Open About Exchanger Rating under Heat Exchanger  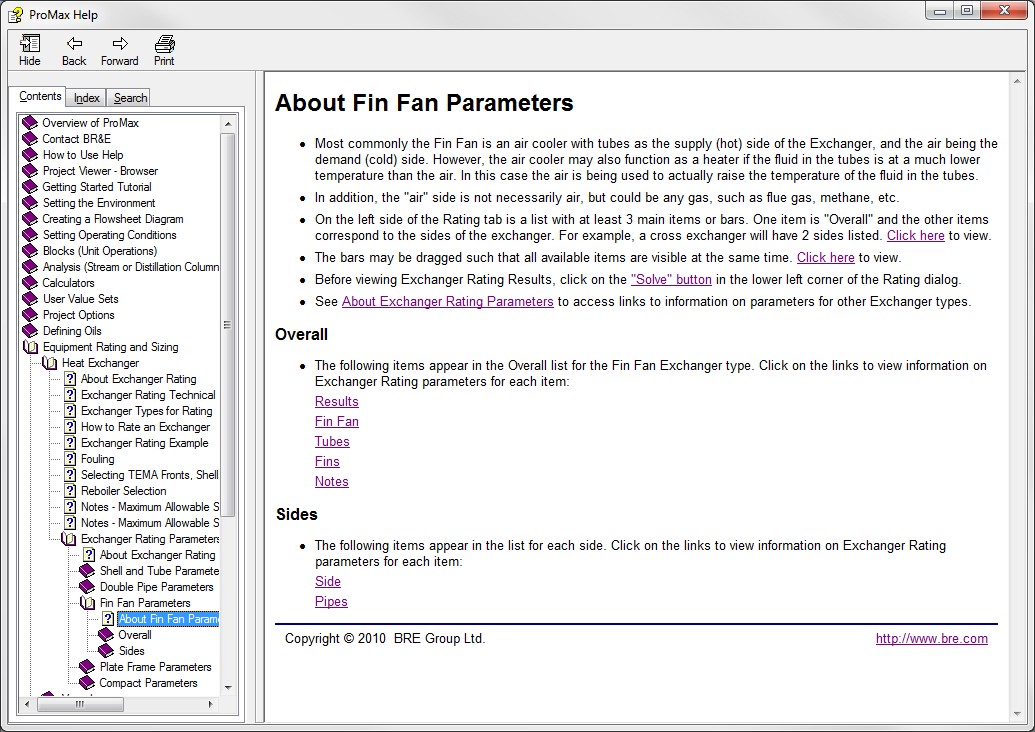pyautogui.click(x=139, y=379)
